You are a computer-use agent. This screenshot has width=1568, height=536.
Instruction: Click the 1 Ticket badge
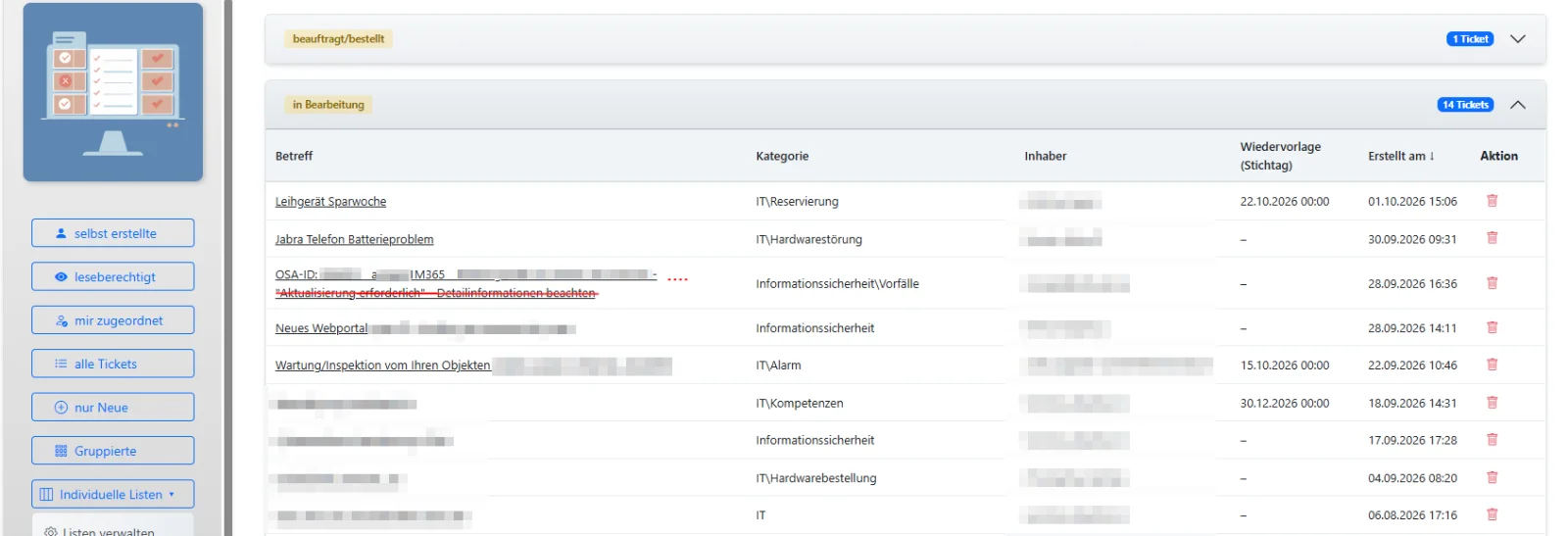point(1470,39)
